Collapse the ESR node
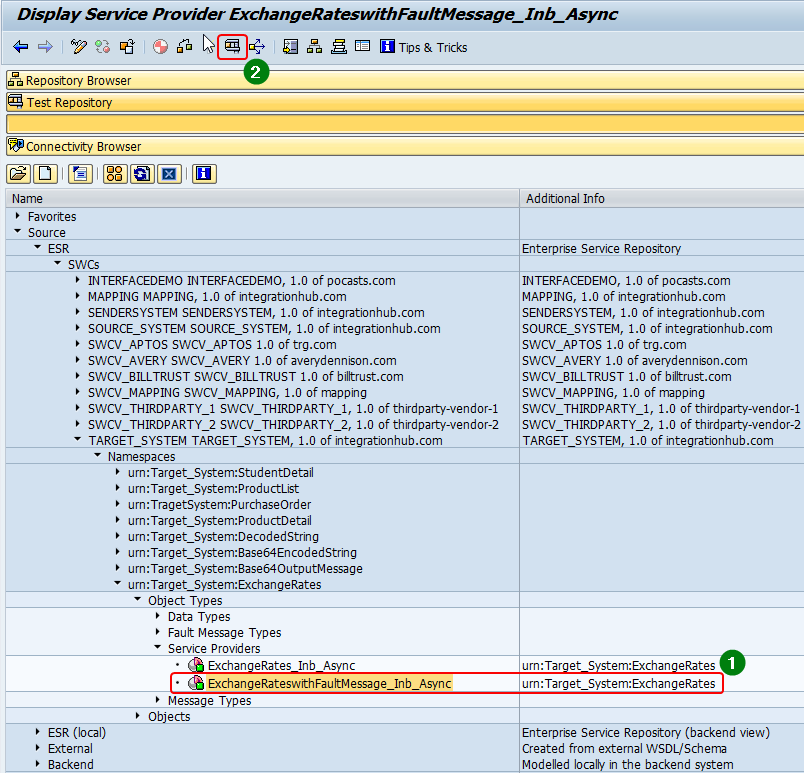Screen dimensions: 804x773 coord(38,248)
